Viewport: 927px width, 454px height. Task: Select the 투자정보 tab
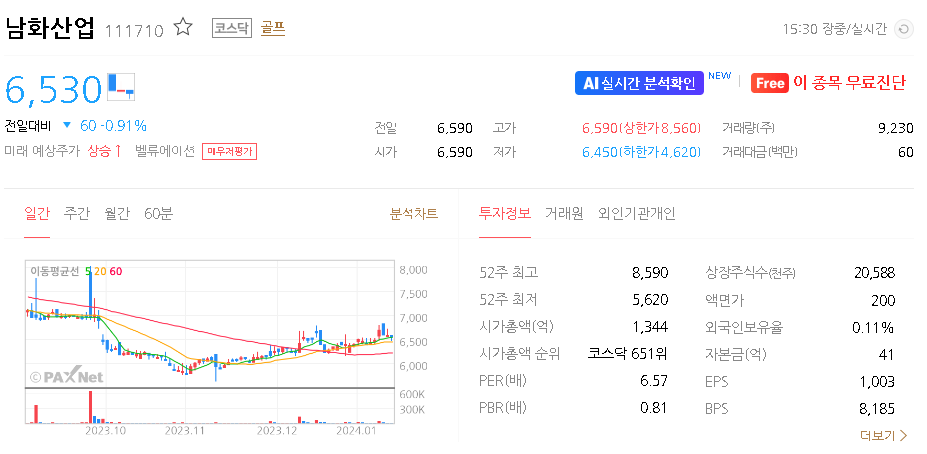pyautogui.click(x=504, y=213)
